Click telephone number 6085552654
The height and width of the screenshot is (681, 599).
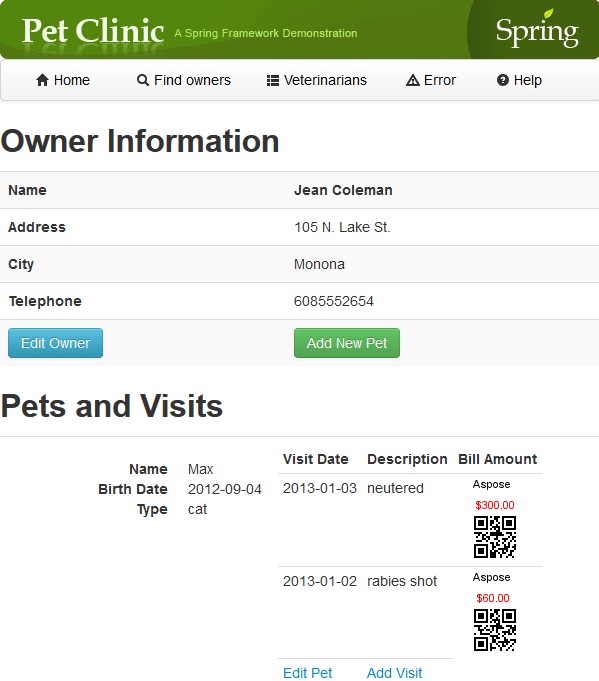tap(334, 301)
